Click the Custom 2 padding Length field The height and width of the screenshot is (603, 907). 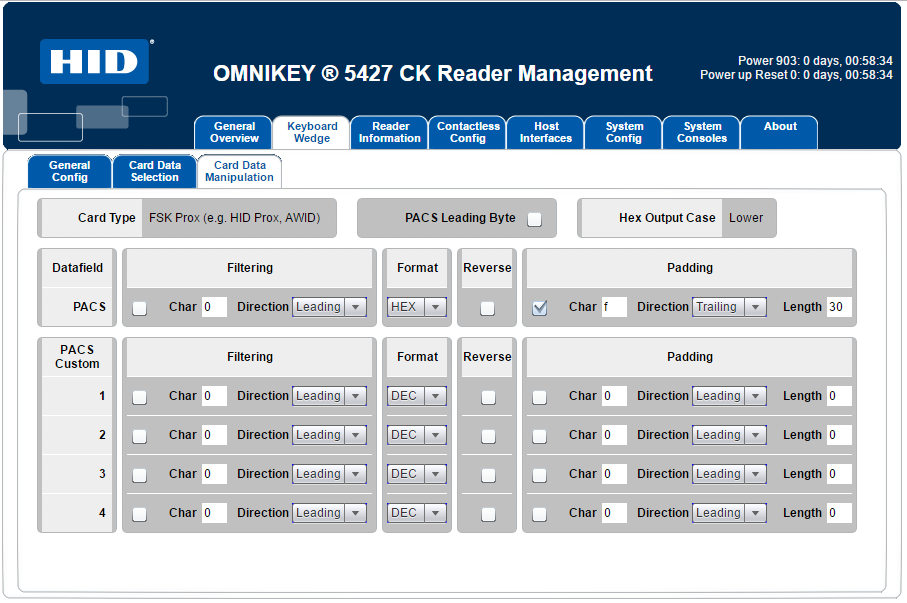(x=839, y=435)
